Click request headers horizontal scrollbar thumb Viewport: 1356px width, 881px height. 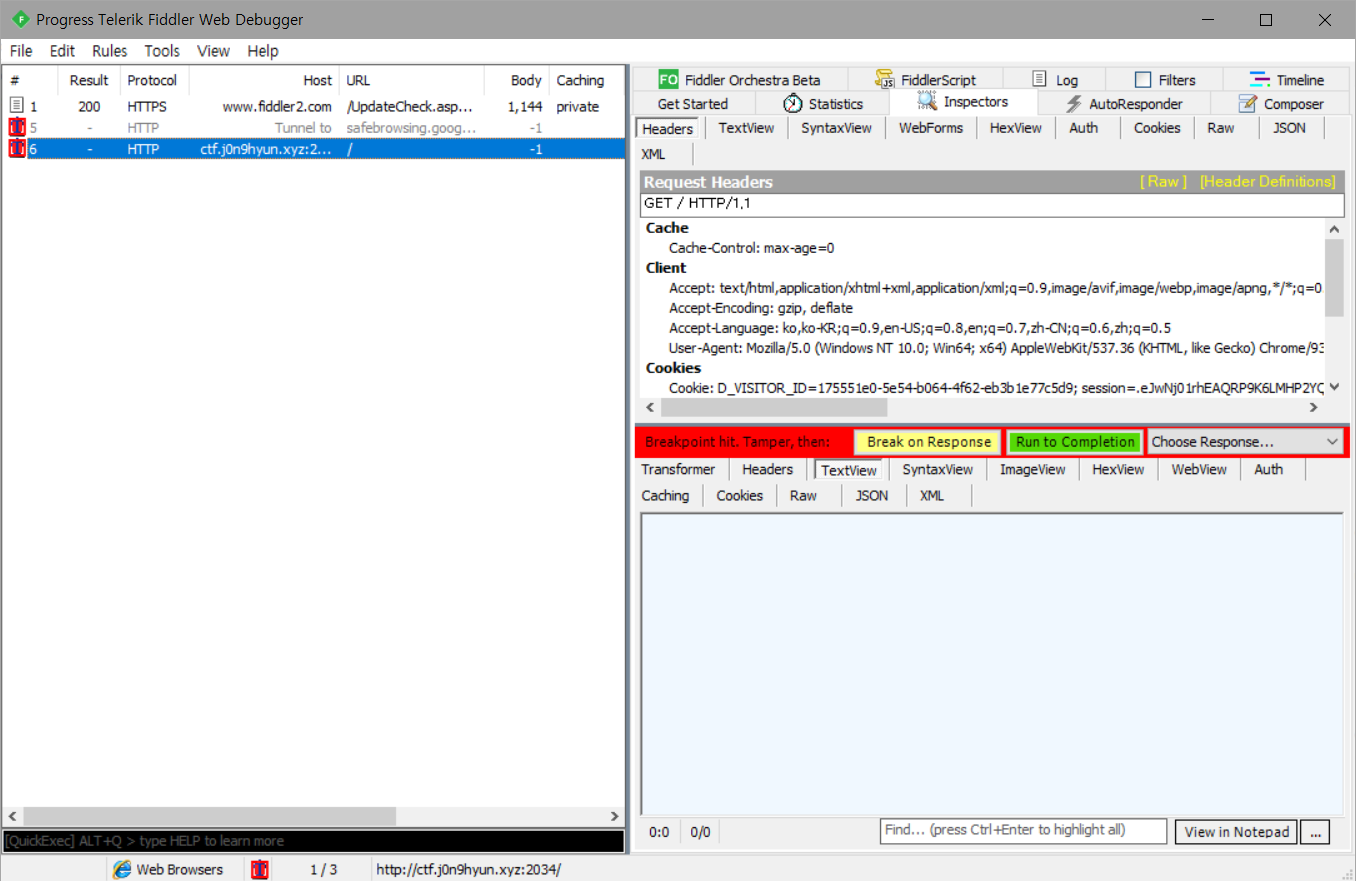(x=772, y=407)
